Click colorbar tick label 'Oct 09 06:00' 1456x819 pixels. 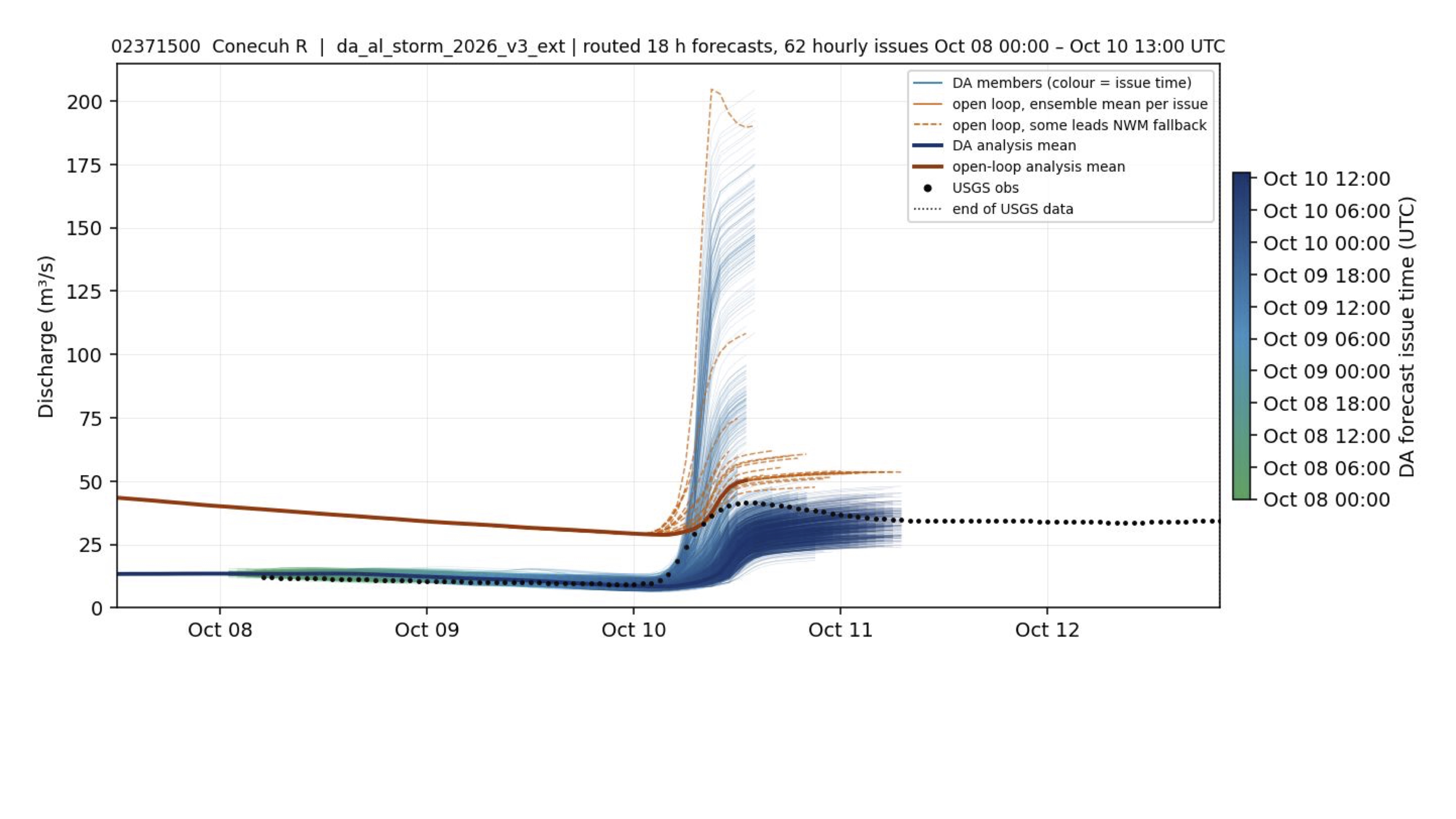point(1327,339)
